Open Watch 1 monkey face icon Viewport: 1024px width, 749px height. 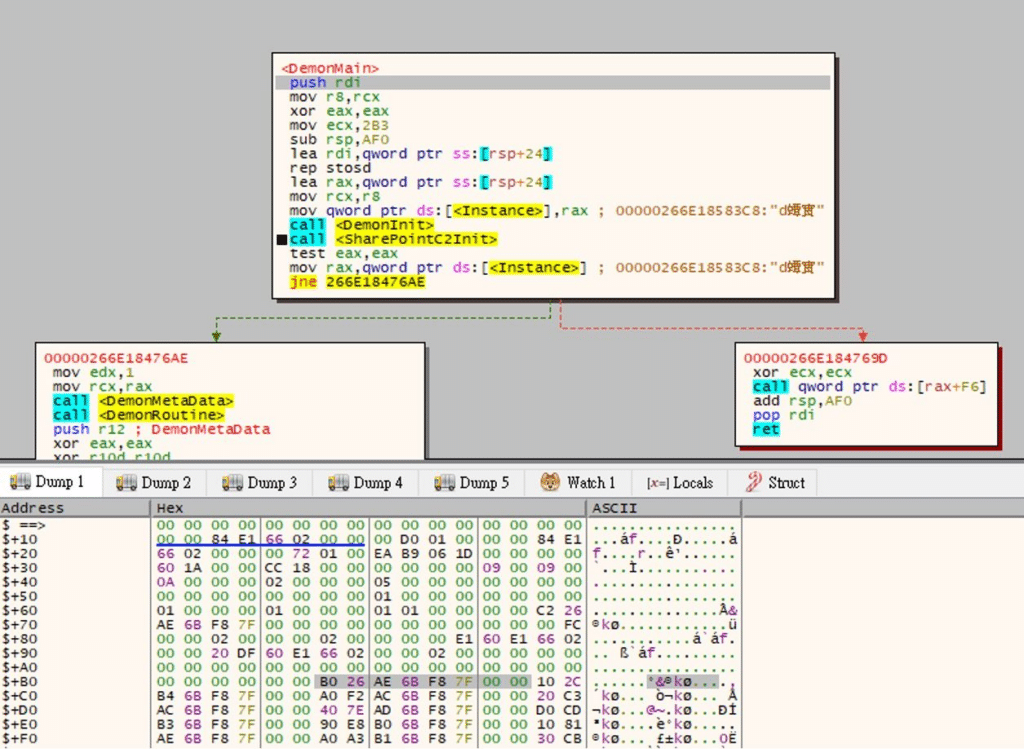point(550,482)
